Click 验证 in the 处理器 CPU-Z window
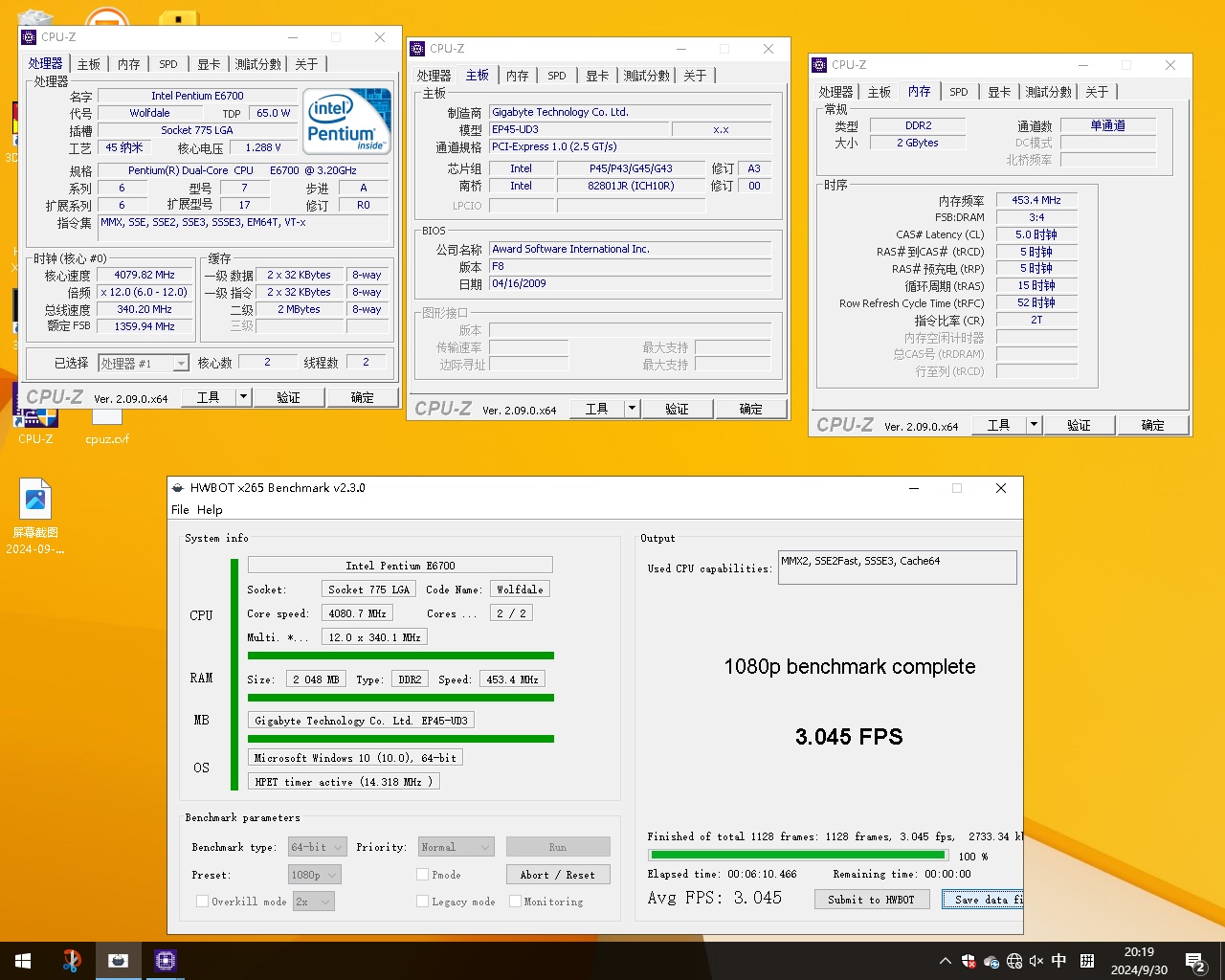Image resolution: width=1225 pixels, height=980 pixels. pos(288,397)
